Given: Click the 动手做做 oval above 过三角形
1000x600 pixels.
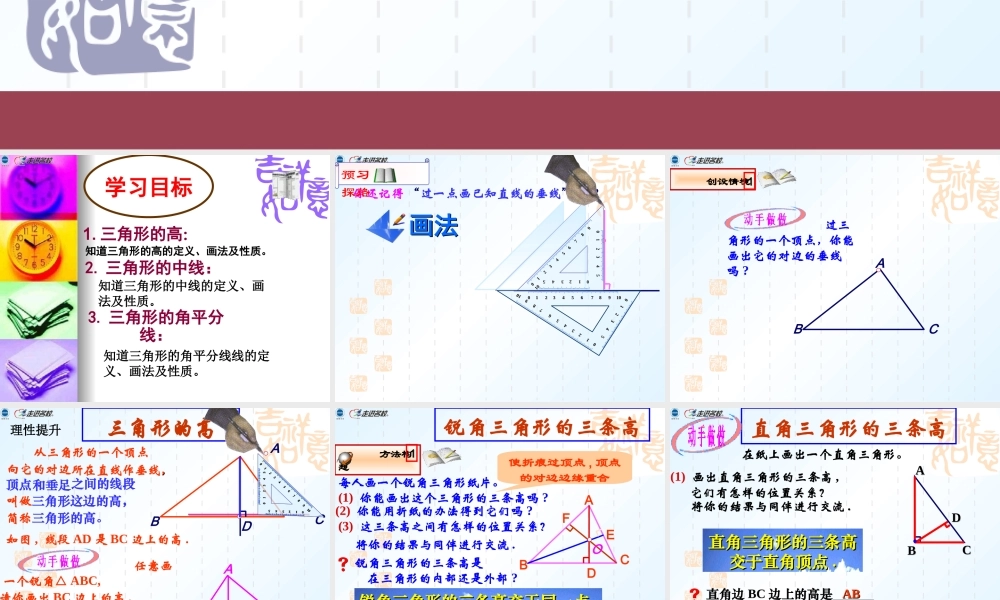Looking at the screenshot, I should pos(765,219).
